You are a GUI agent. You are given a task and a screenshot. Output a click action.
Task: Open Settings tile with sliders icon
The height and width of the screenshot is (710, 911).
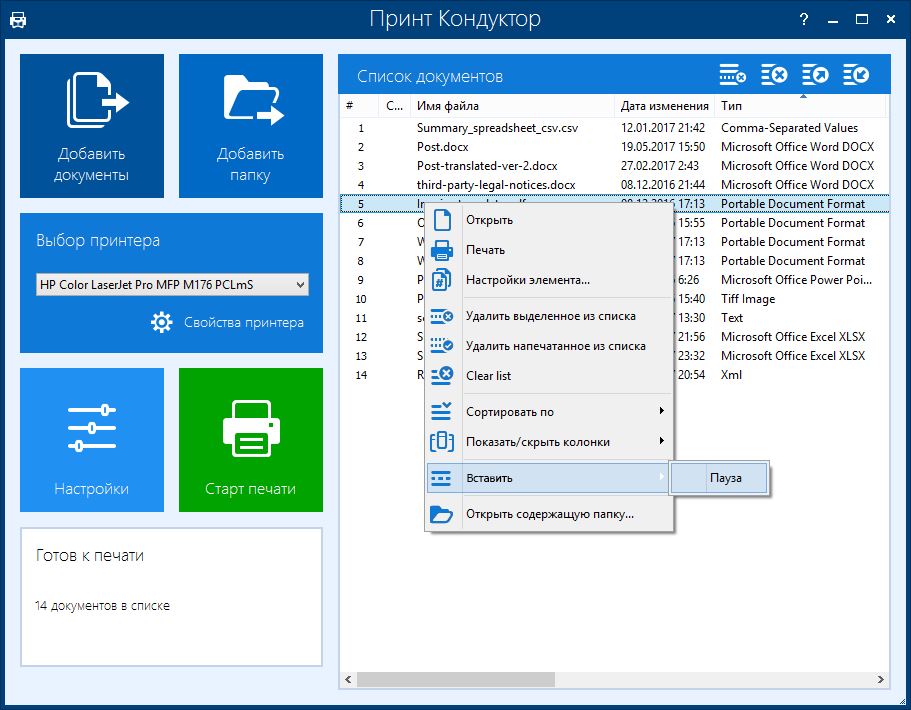tap(92, 428)
